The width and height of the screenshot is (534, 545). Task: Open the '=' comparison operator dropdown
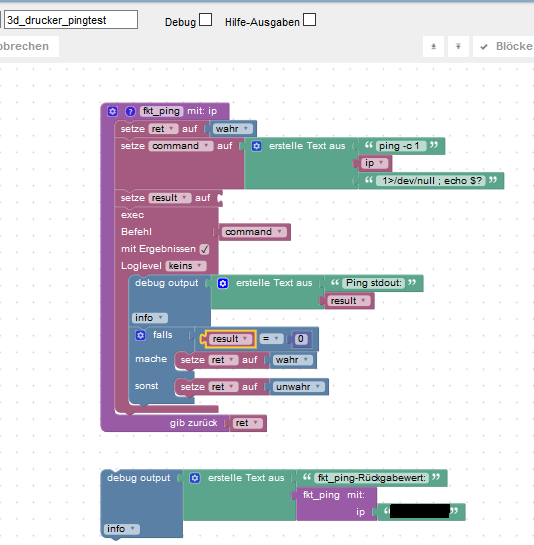(x=271, y=339)
